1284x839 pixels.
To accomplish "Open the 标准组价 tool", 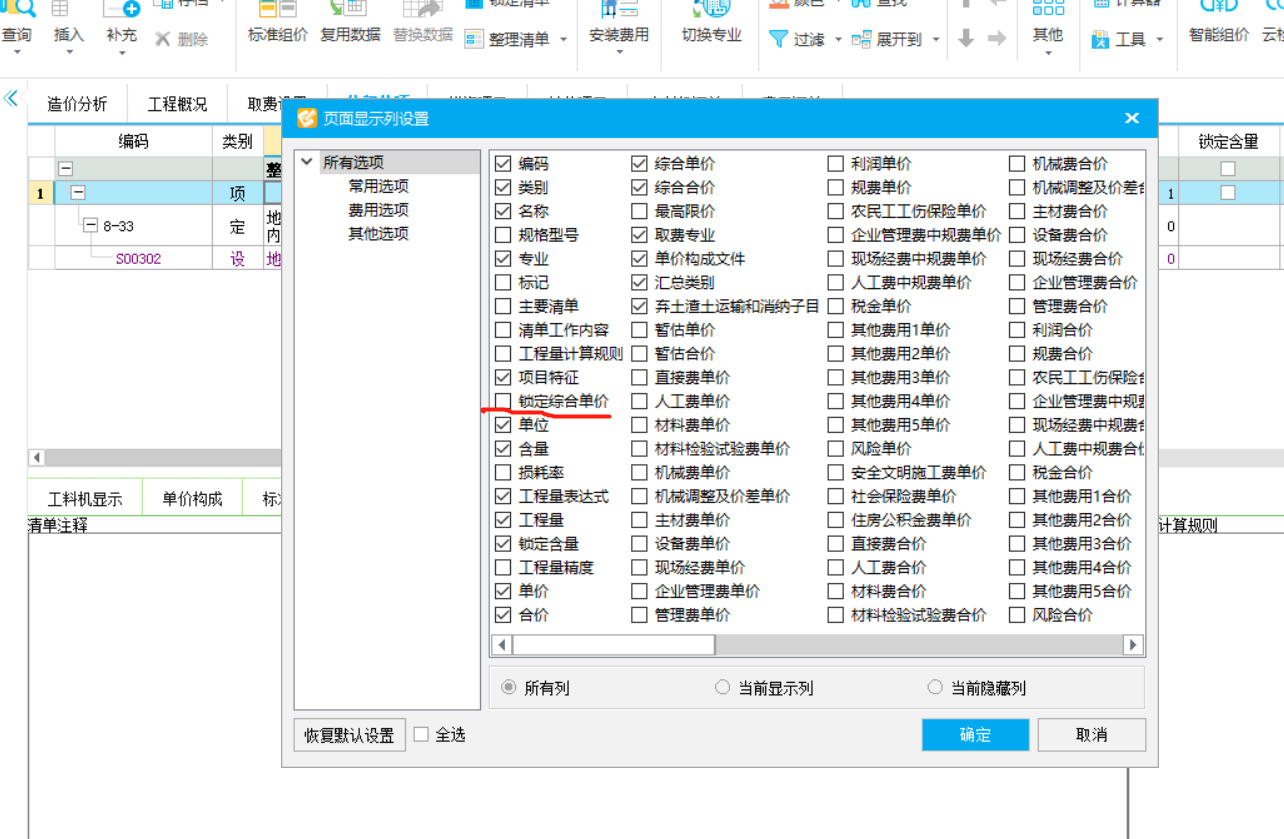I will click(x=278, y=22).
